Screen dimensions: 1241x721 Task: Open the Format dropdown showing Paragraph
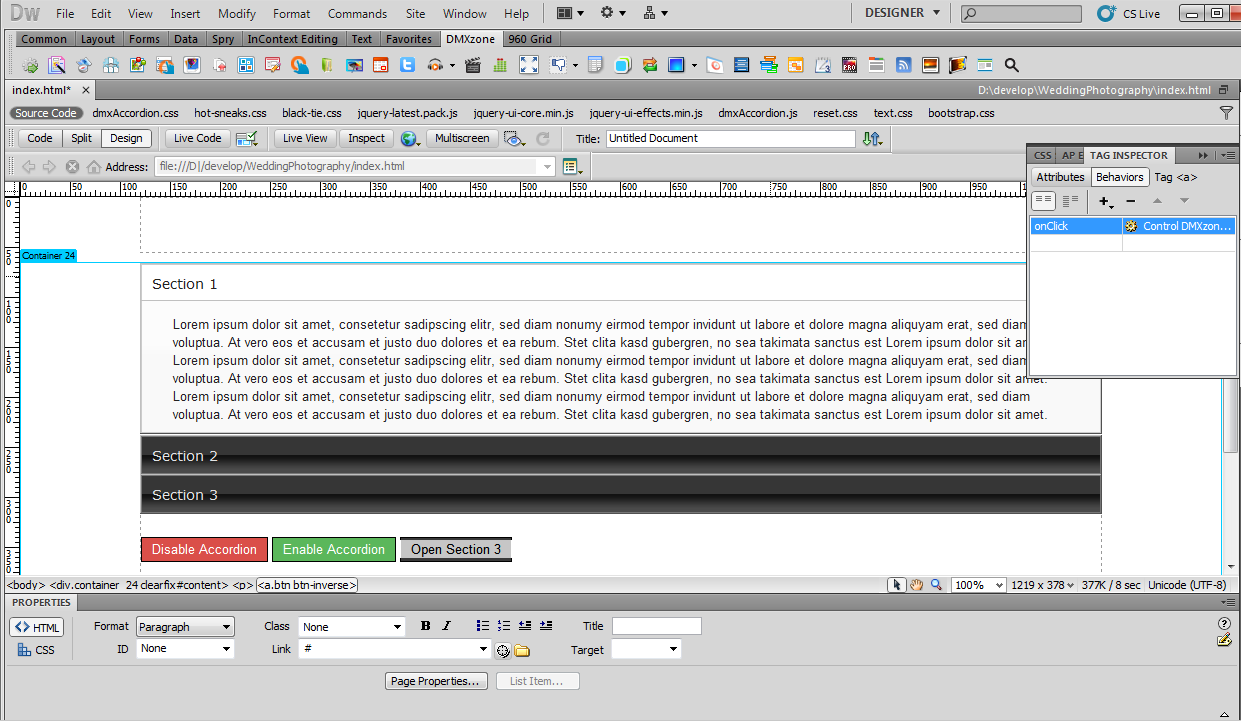(x=184, y=627)
